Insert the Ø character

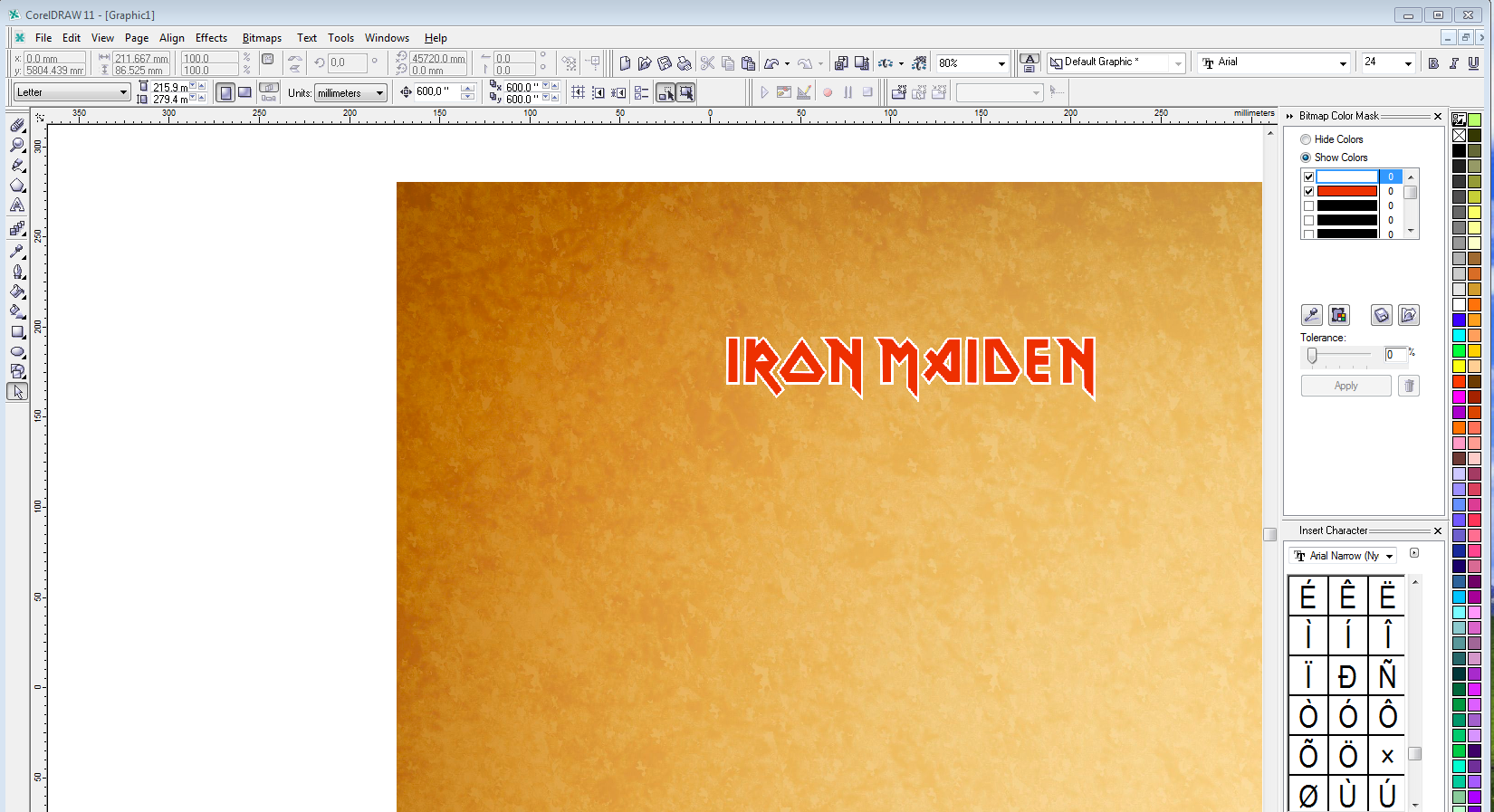tap(1308, 795)
